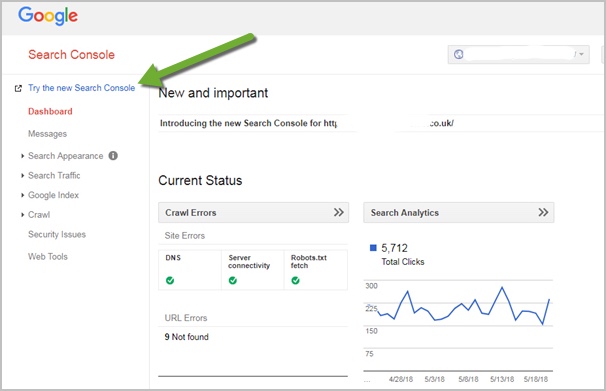This screenshot has height=391, width=606.
Task: Open the property selector dropdown
Action: (x=518, y=54)
